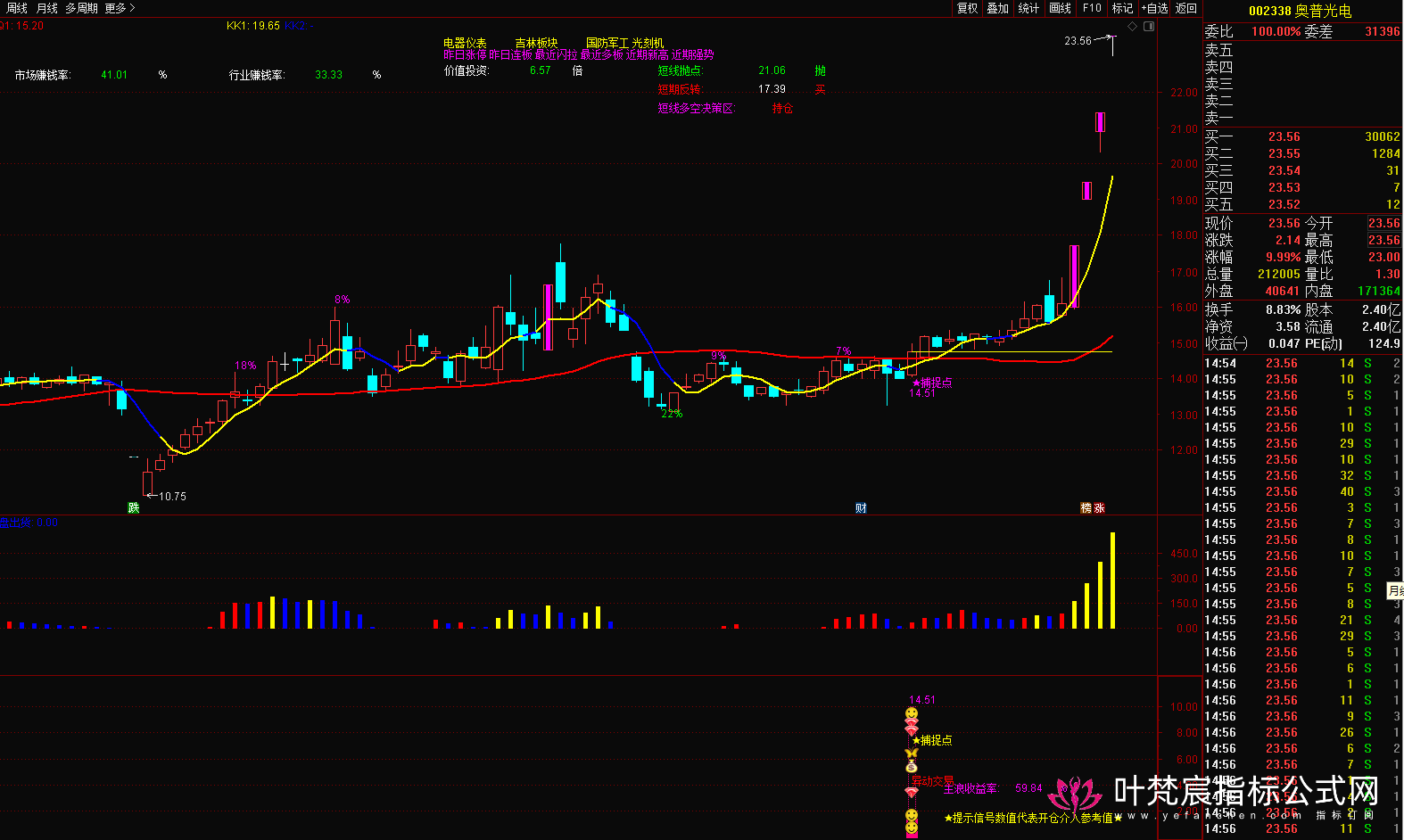Click the butterfly signal icon
Viewport: 1404px width, 840px height.
click(x=911, y=754)
